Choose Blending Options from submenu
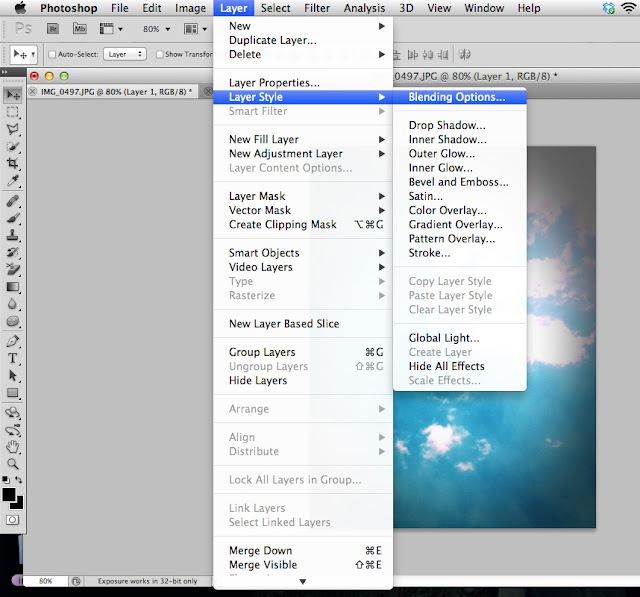The height and width of the screenshot is (597, 640). [x=460, y=97]
